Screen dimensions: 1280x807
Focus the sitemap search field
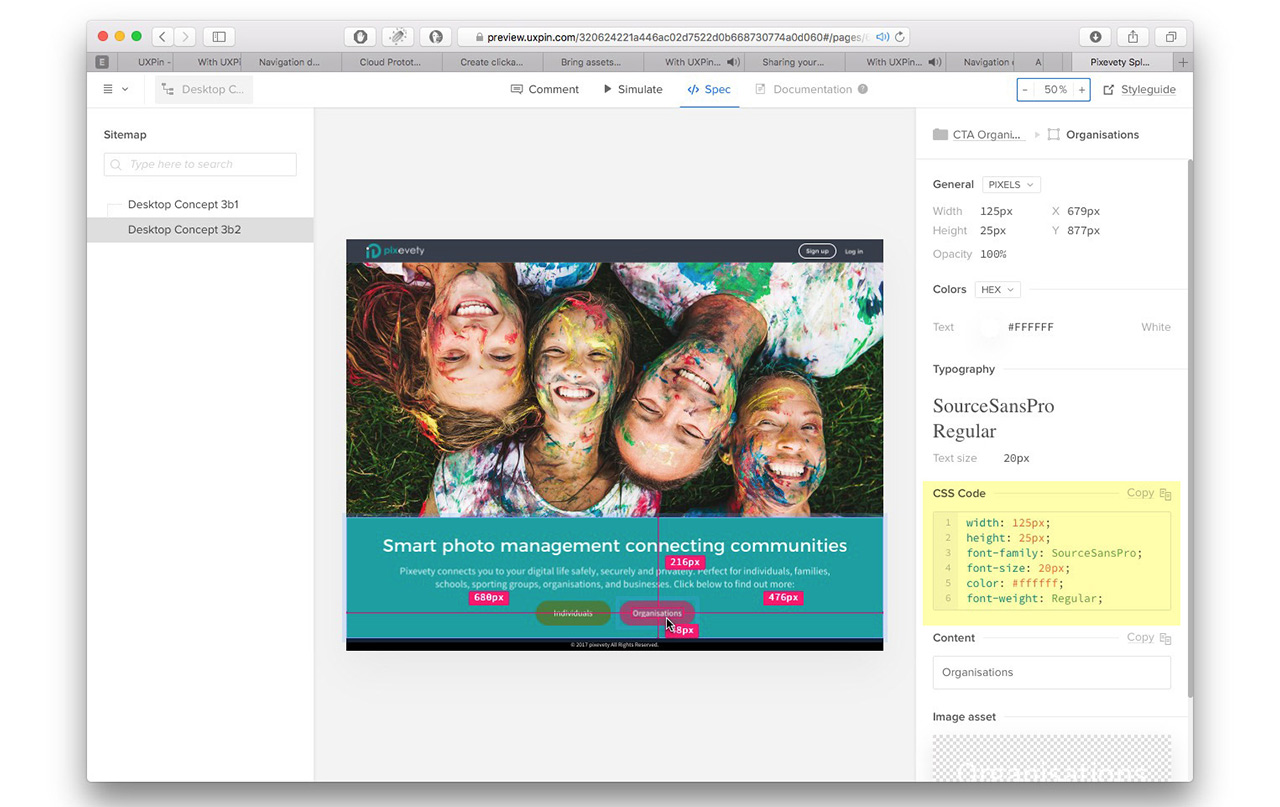coord(200,164)
